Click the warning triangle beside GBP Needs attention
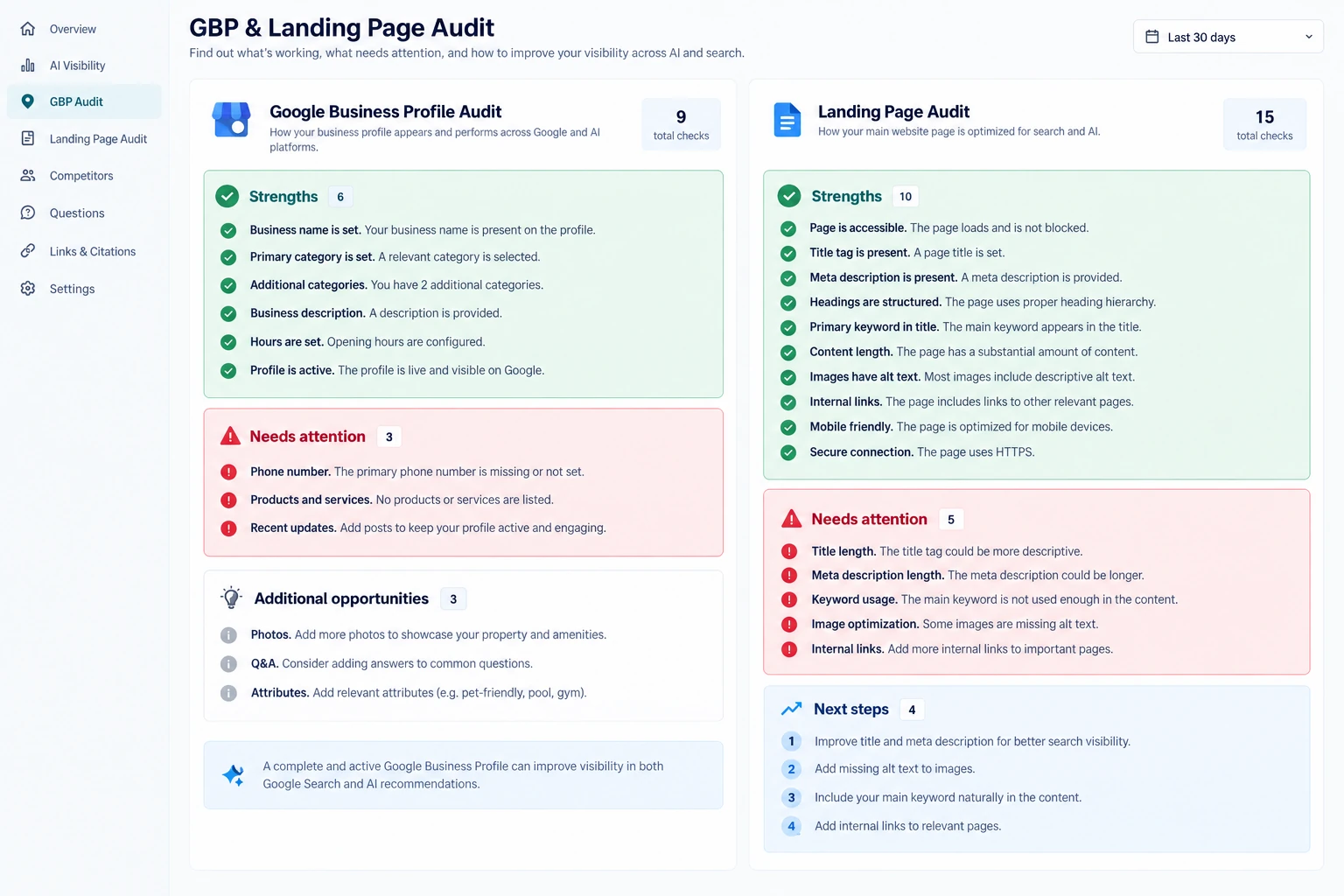Viewport: 1344px width, 896px height. coord(230,436)
